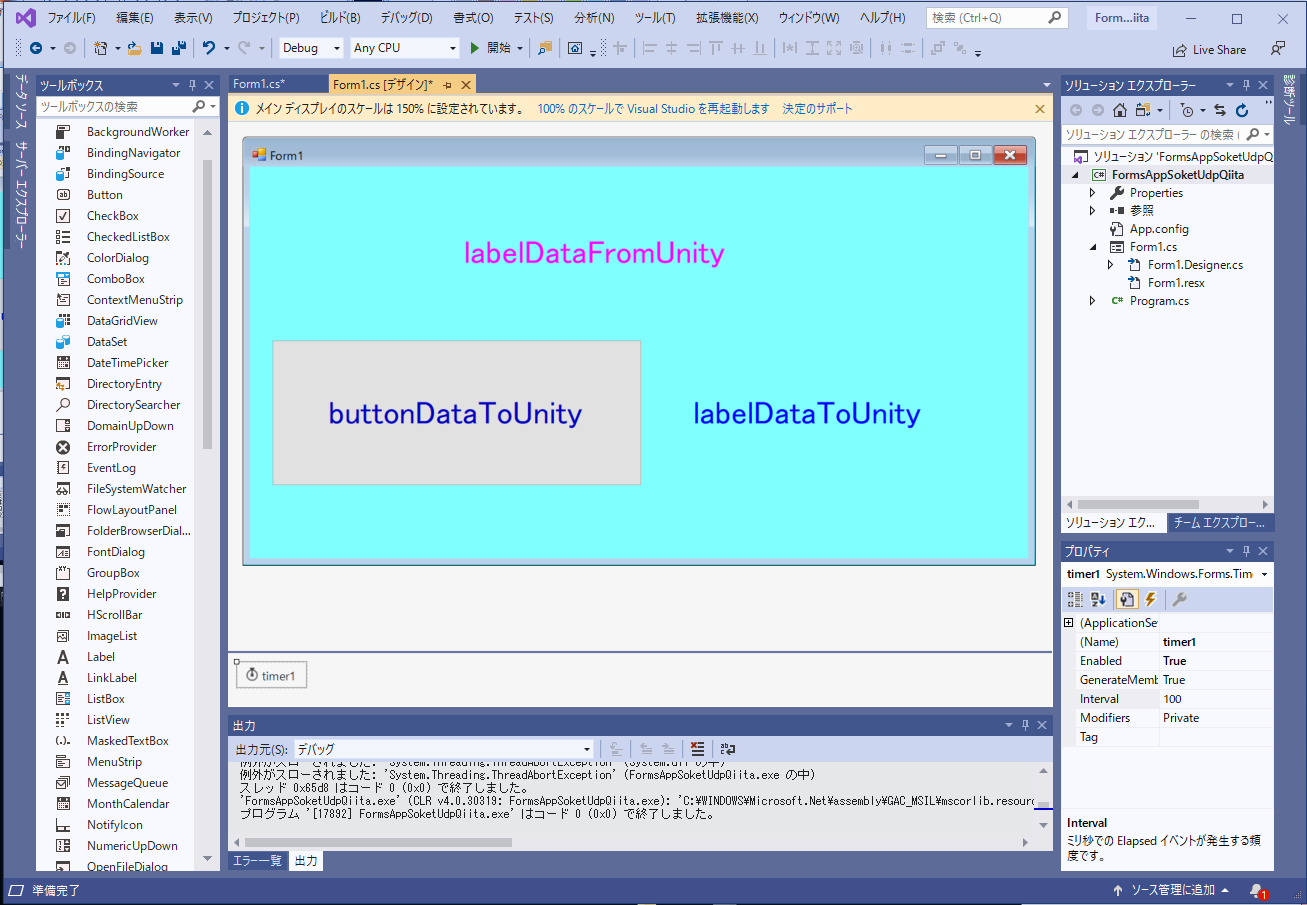Click the Home icon in Solution Explorer
The image size is (1307, 905).
pos(1120,110)
